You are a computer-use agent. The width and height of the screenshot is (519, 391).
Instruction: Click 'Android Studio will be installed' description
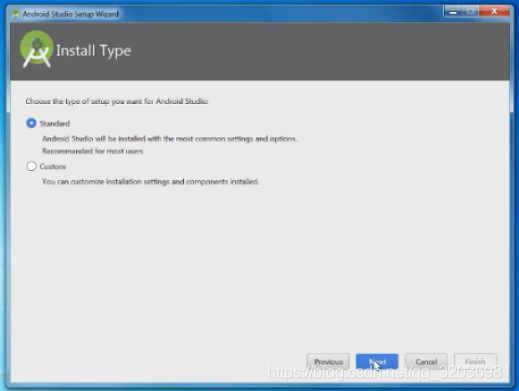pyautogui.click(x=169, y=139)
